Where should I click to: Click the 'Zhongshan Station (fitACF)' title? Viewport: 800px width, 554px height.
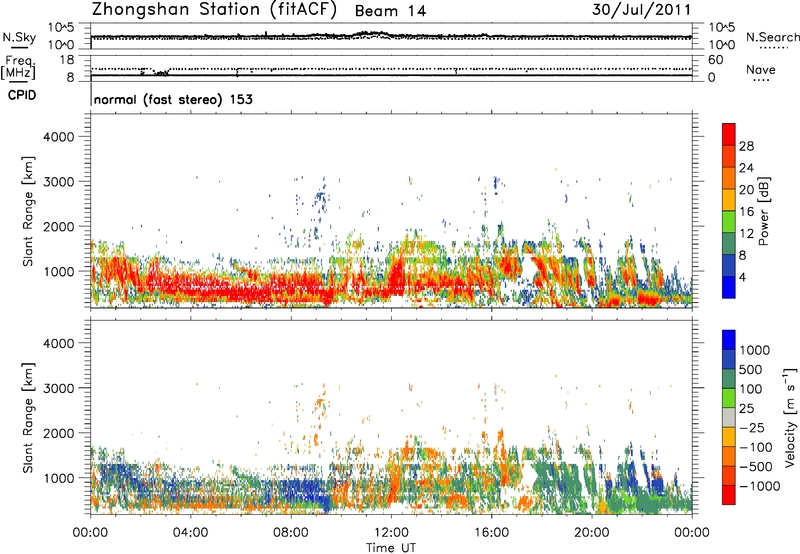pos(214,10)
